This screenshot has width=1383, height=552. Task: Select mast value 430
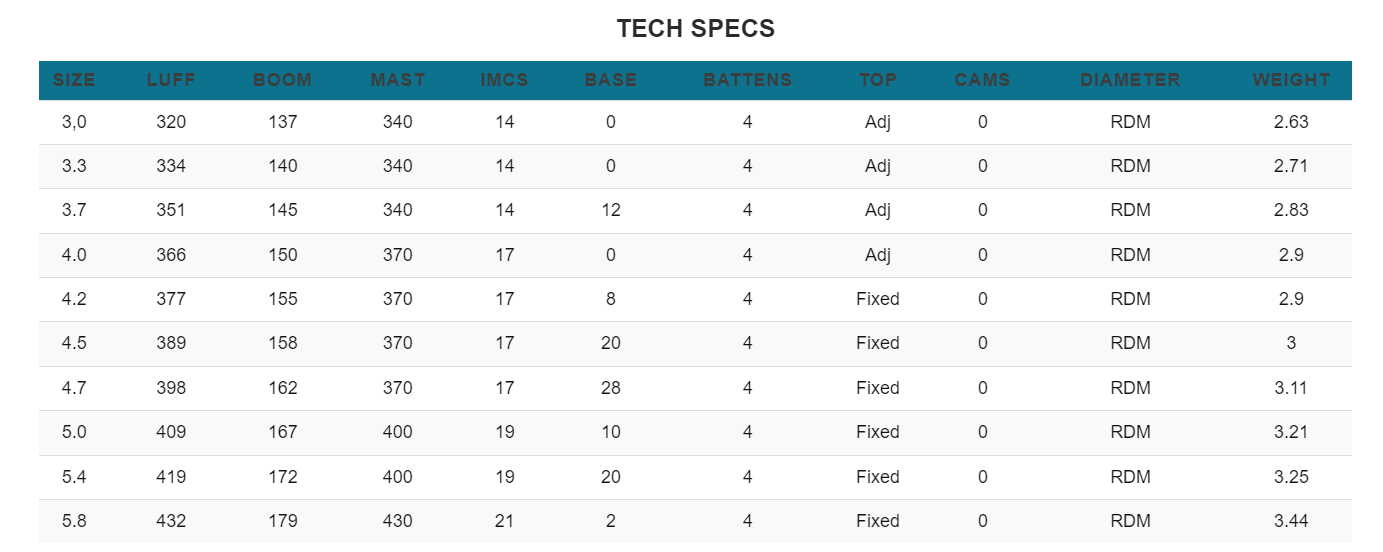tap(398, 521)
